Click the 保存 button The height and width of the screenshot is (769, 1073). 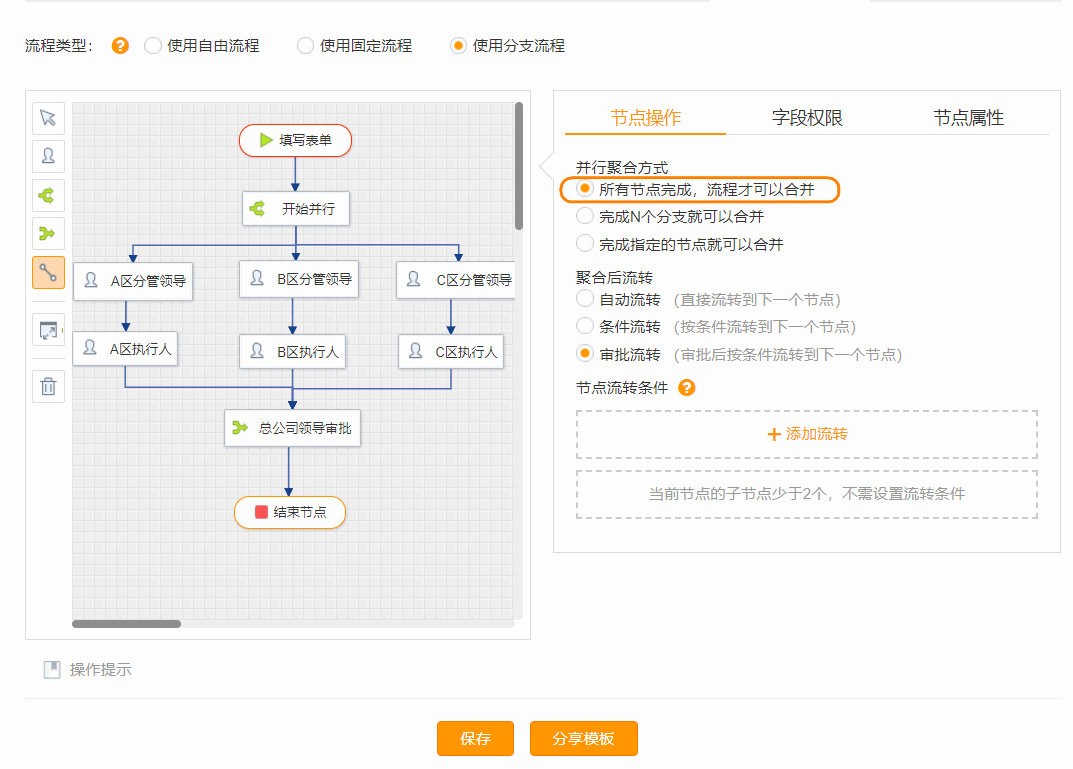point(476,738)
